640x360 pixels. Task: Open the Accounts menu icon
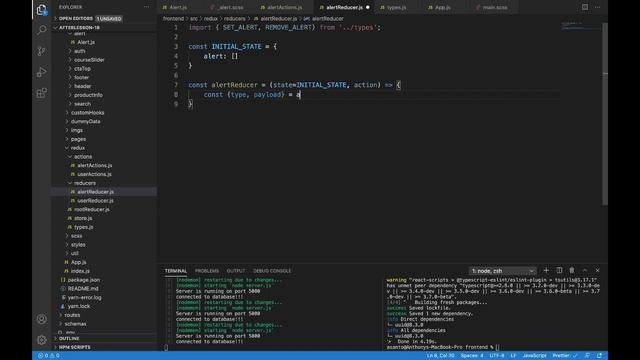click(41, 319)
